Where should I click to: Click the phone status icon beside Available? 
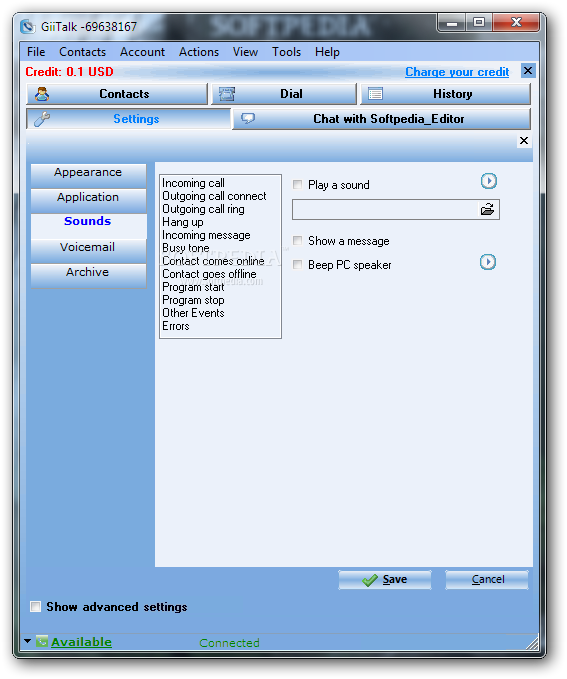tap(42, 641)
